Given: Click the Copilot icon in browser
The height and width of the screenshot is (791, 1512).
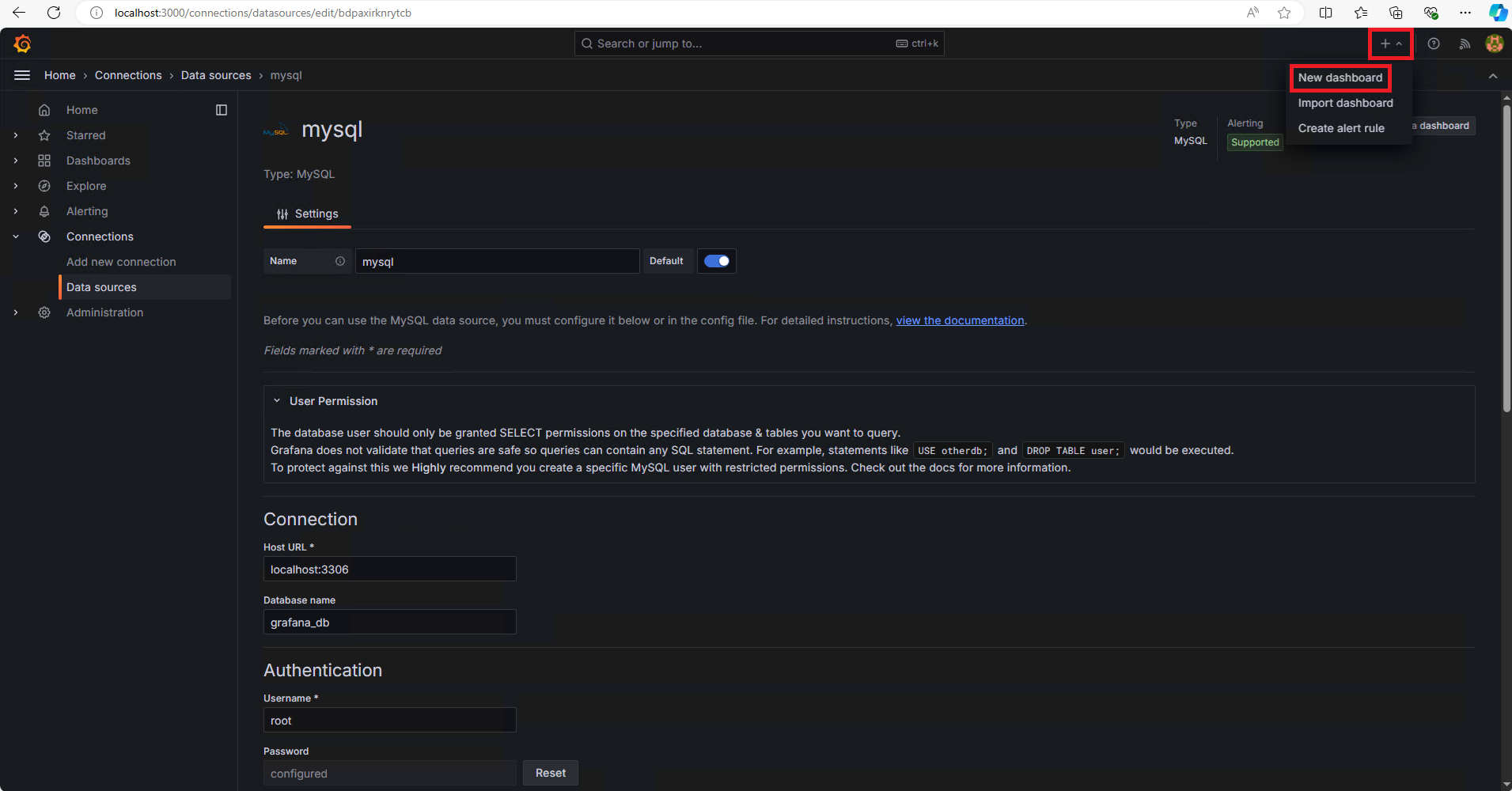Looking at the screenshot, I should (1498, 13).
